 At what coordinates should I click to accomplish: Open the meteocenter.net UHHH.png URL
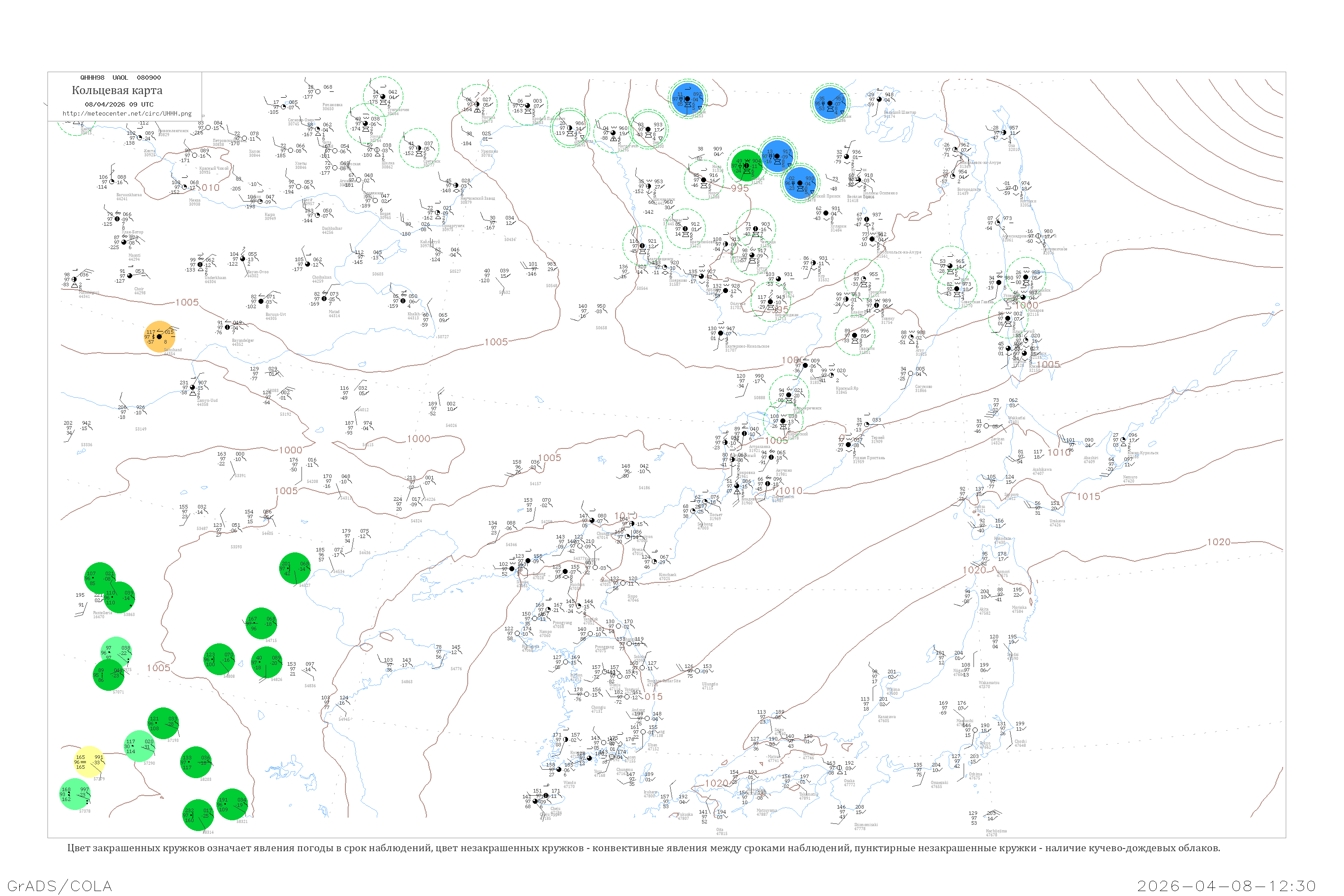[x=127, y=114]
